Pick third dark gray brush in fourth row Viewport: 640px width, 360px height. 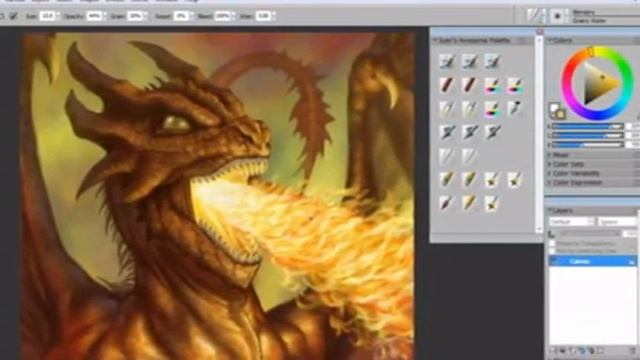click(492, 132)
